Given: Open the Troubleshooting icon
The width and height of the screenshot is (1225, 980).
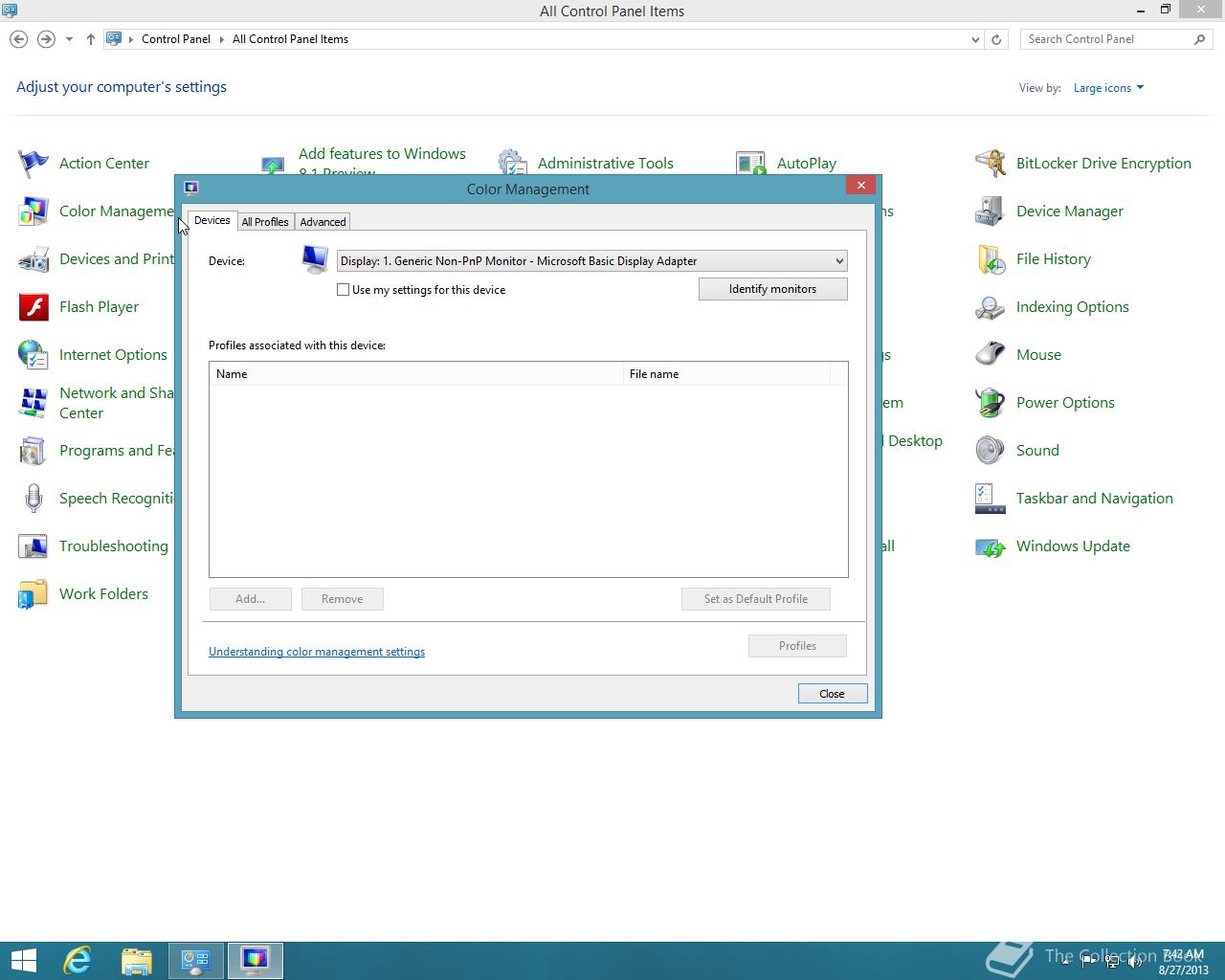Looking at the screenshot, I should [33, 546].
